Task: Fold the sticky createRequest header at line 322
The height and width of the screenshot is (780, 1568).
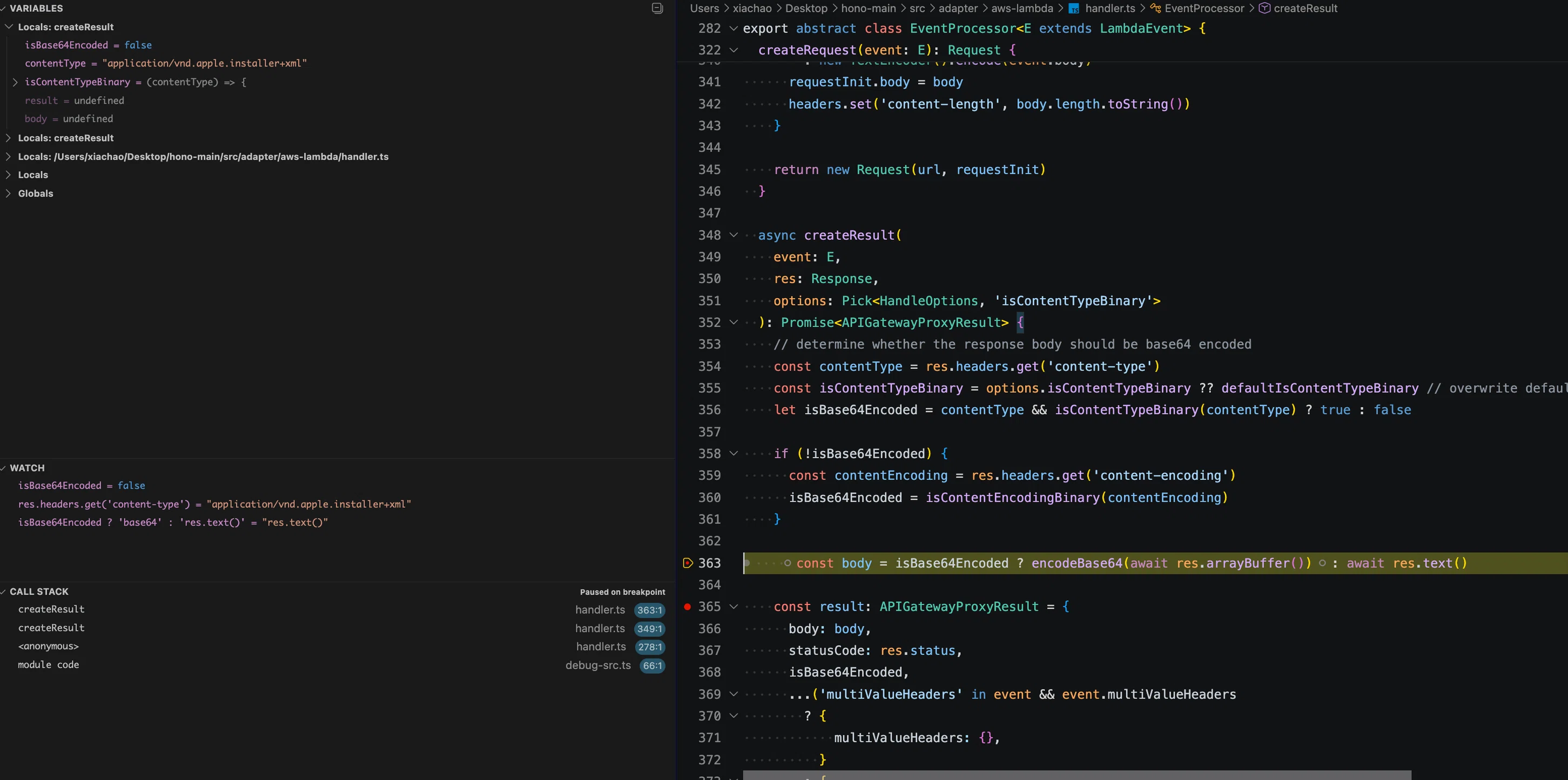Action: (x=733, y=50)
